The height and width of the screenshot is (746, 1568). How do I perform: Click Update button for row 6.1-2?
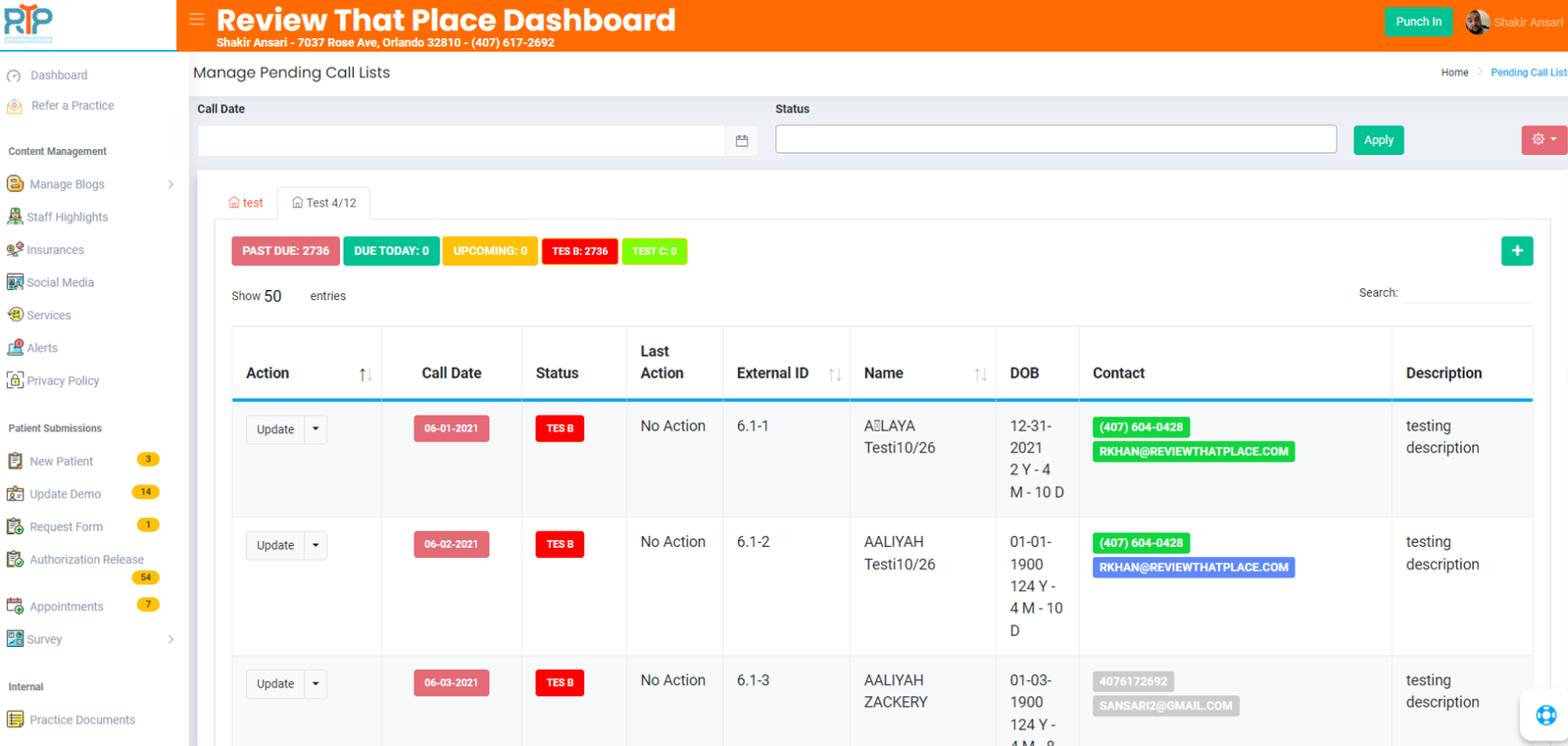(x=275, y=545)
